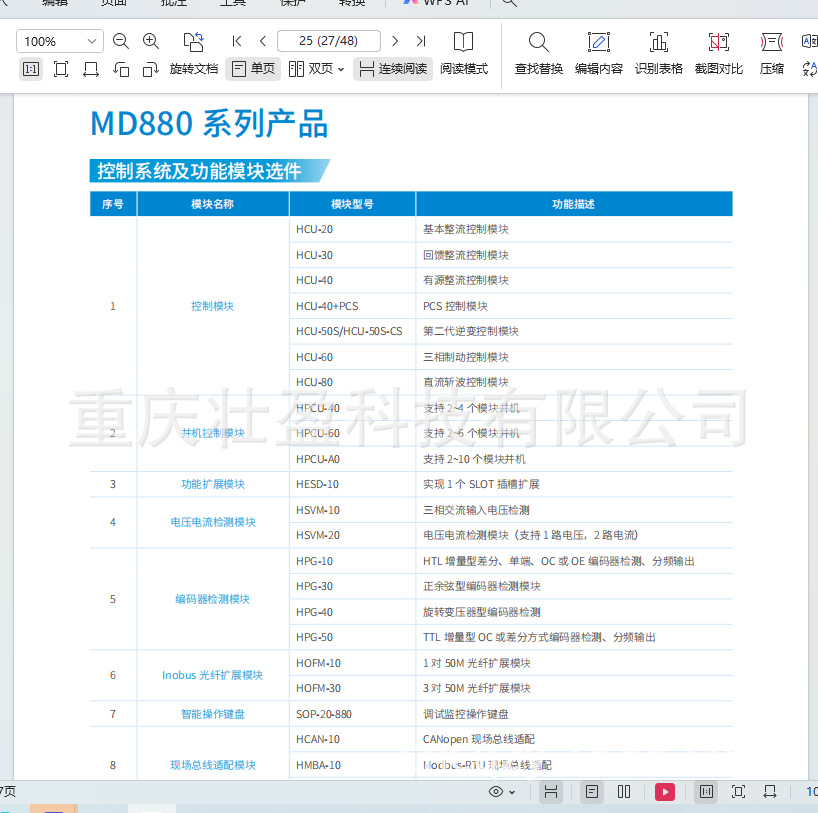Click edit content 编辑内容 tool
Image resolution: width=818 pixels, height=813 pixels.
click(598, 54)
